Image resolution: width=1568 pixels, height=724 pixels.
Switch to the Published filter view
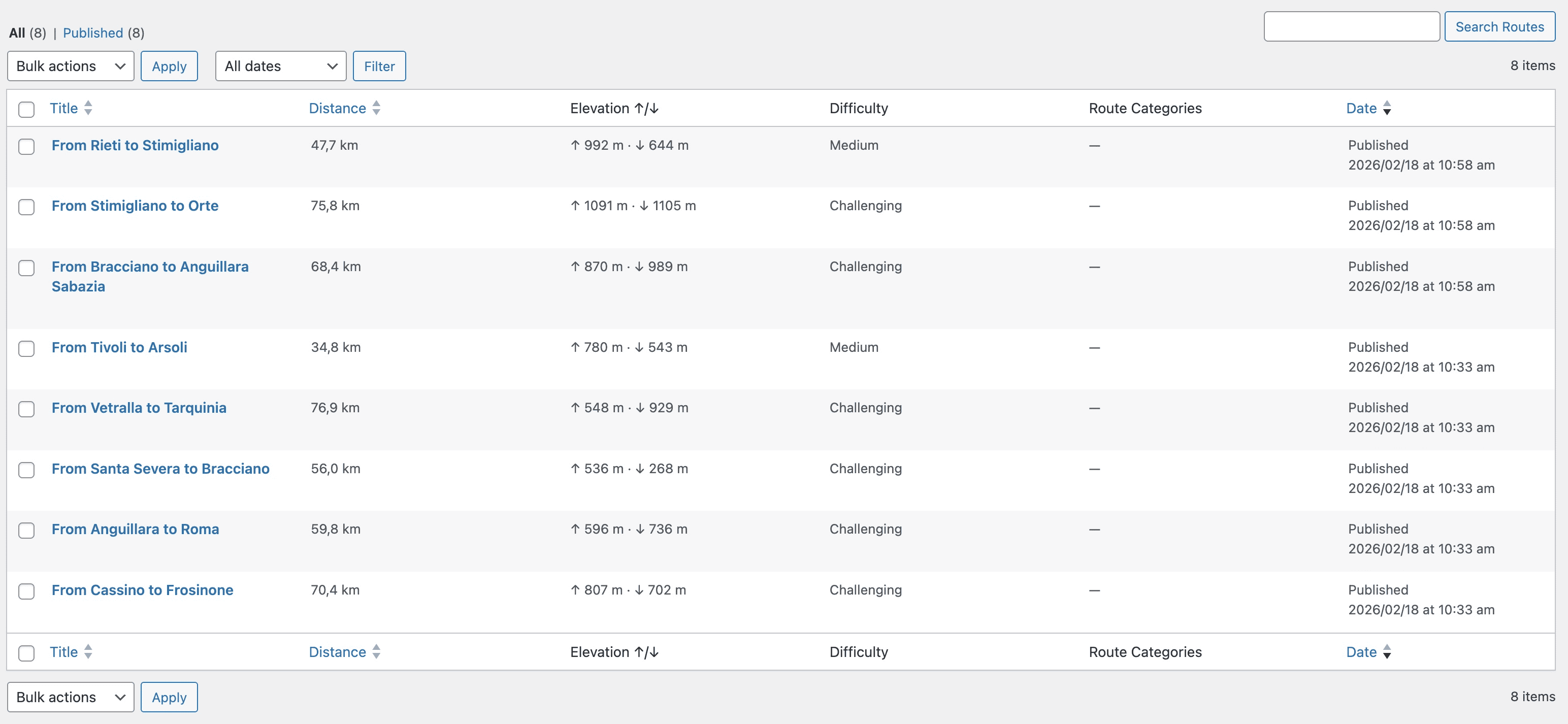click(x=92, y=33)
